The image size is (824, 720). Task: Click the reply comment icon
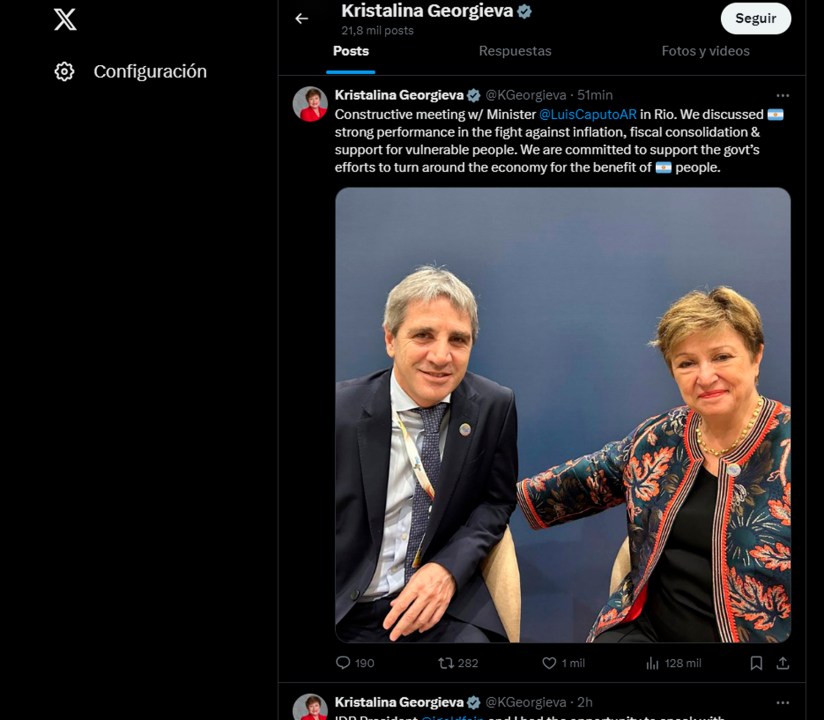[x=343, y=662]
